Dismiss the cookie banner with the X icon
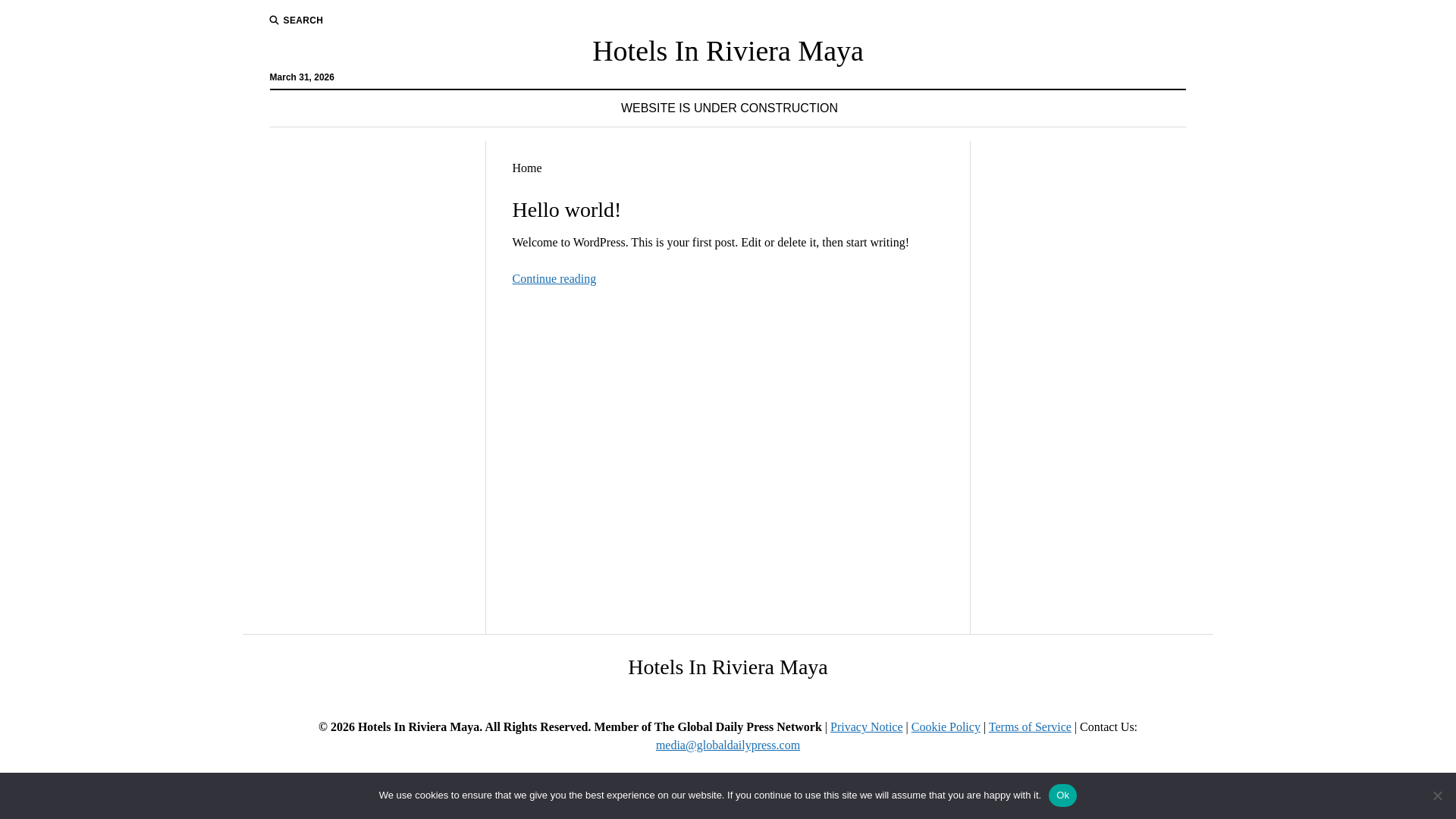The height and width of the screenshot is (819, 1456). tap(1437, 795)
